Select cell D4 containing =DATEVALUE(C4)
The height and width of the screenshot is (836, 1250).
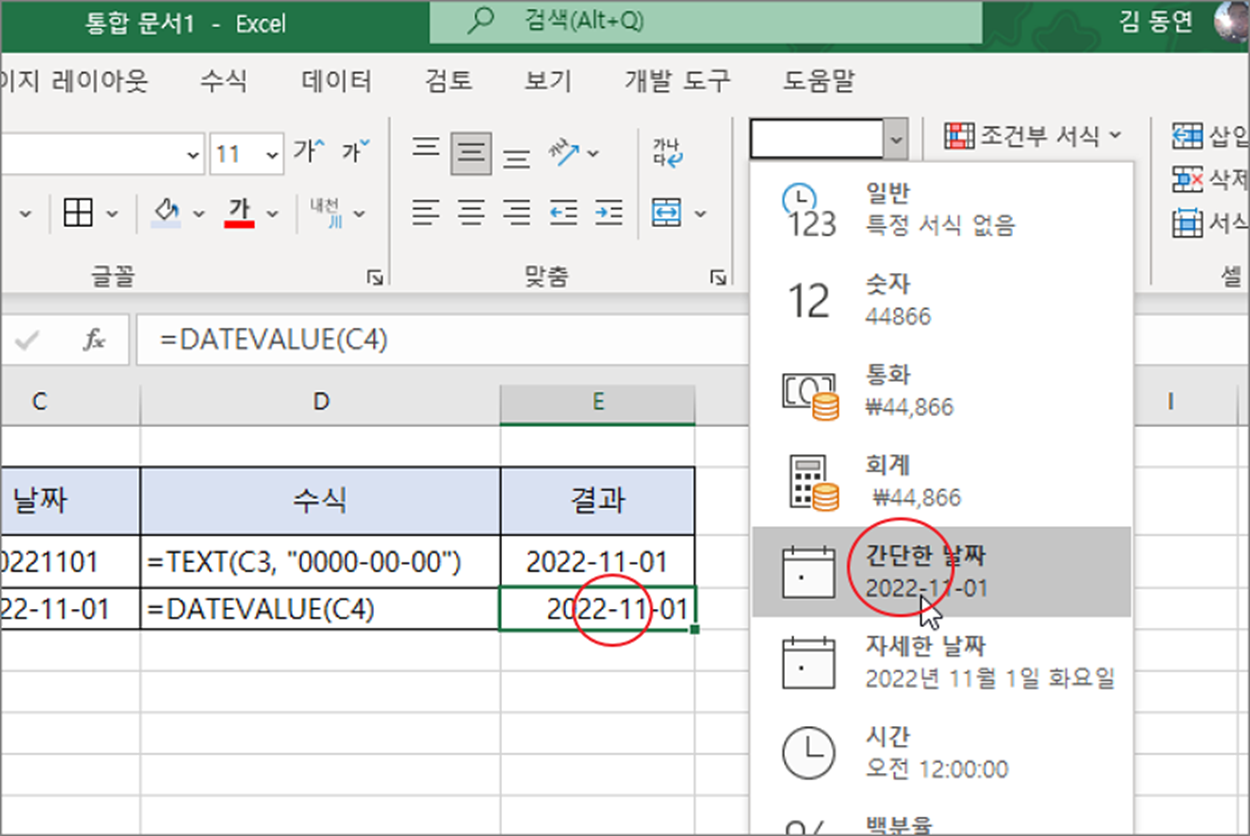(320, 609)
